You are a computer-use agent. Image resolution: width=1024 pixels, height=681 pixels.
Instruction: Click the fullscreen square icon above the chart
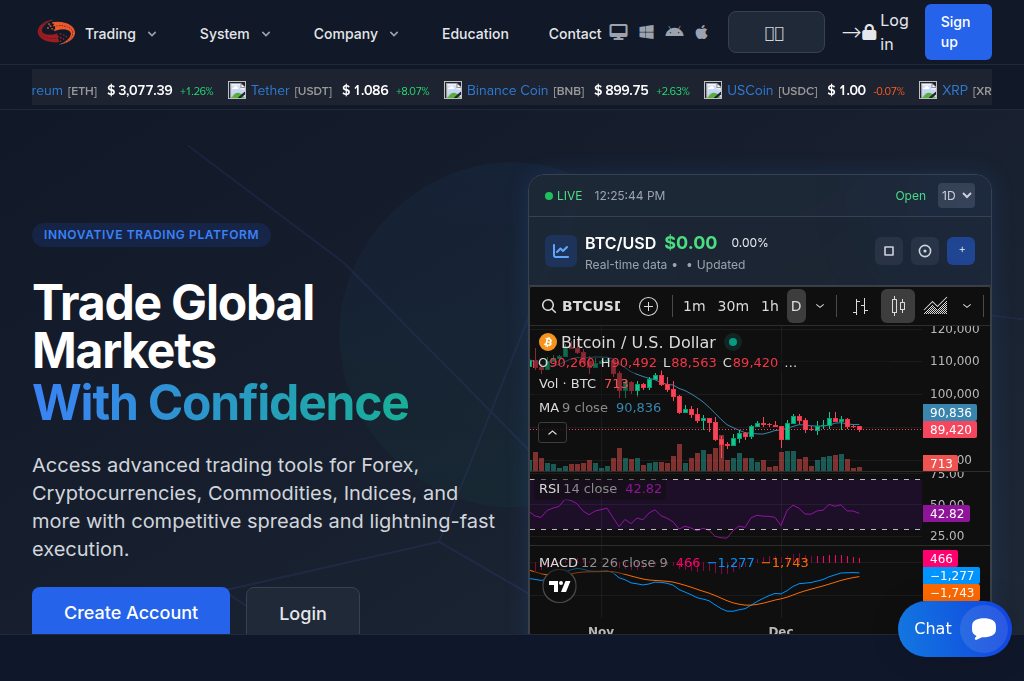tap(888, 251)
